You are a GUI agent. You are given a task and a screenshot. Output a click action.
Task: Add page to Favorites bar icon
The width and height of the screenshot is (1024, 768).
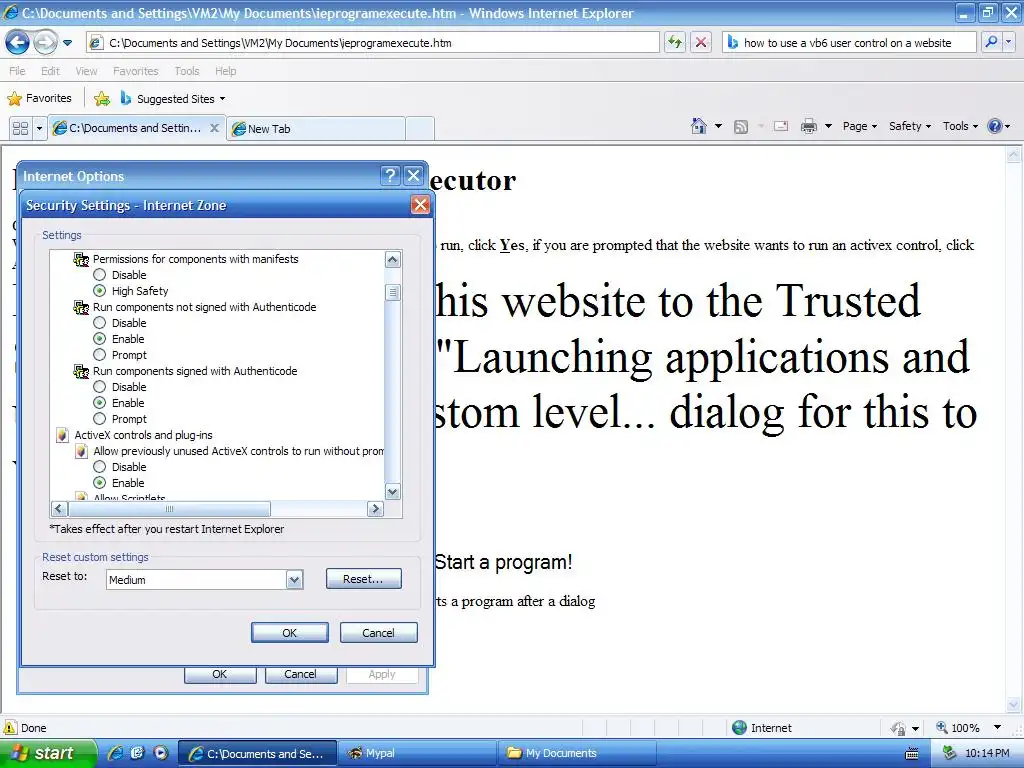(x=102, y=99)
